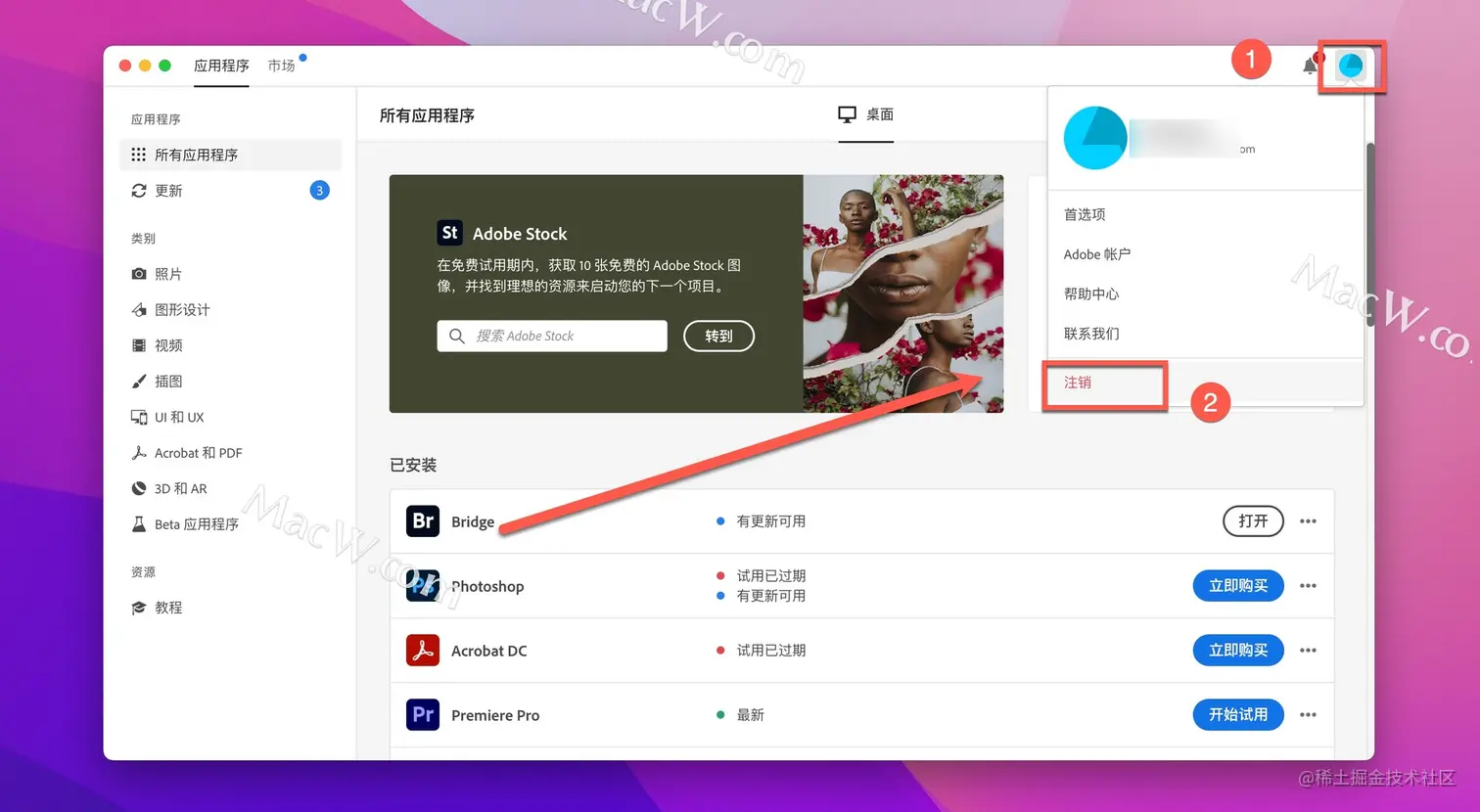This screenshot has width=1480, height=812.
Task: Click the 所有应用程序 sidebar item text
Action: pos(196,155)
